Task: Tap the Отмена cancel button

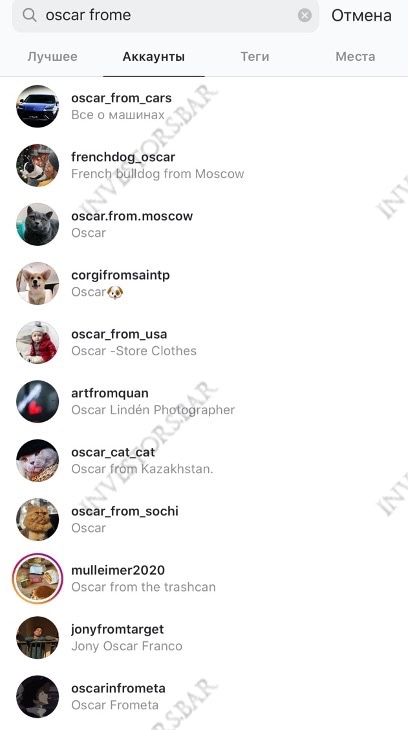Action: coord(361,15)
